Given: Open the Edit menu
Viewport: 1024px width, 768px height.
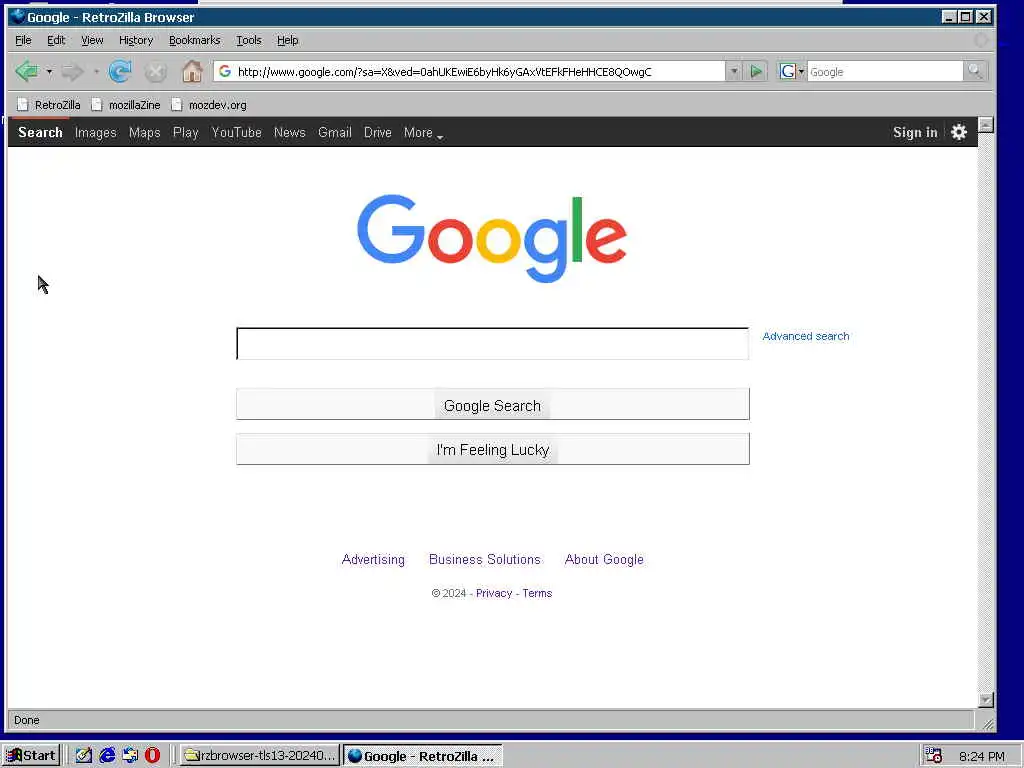Looking at the screenshot, I should (56, 40).
